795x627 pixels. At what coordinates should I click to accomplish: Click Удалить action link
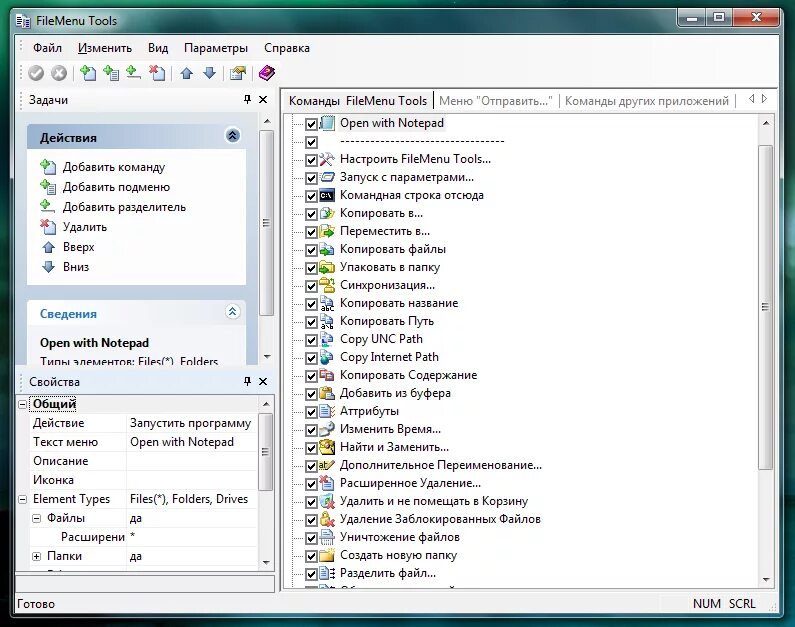pyautogui.click(x=85, y=227)
